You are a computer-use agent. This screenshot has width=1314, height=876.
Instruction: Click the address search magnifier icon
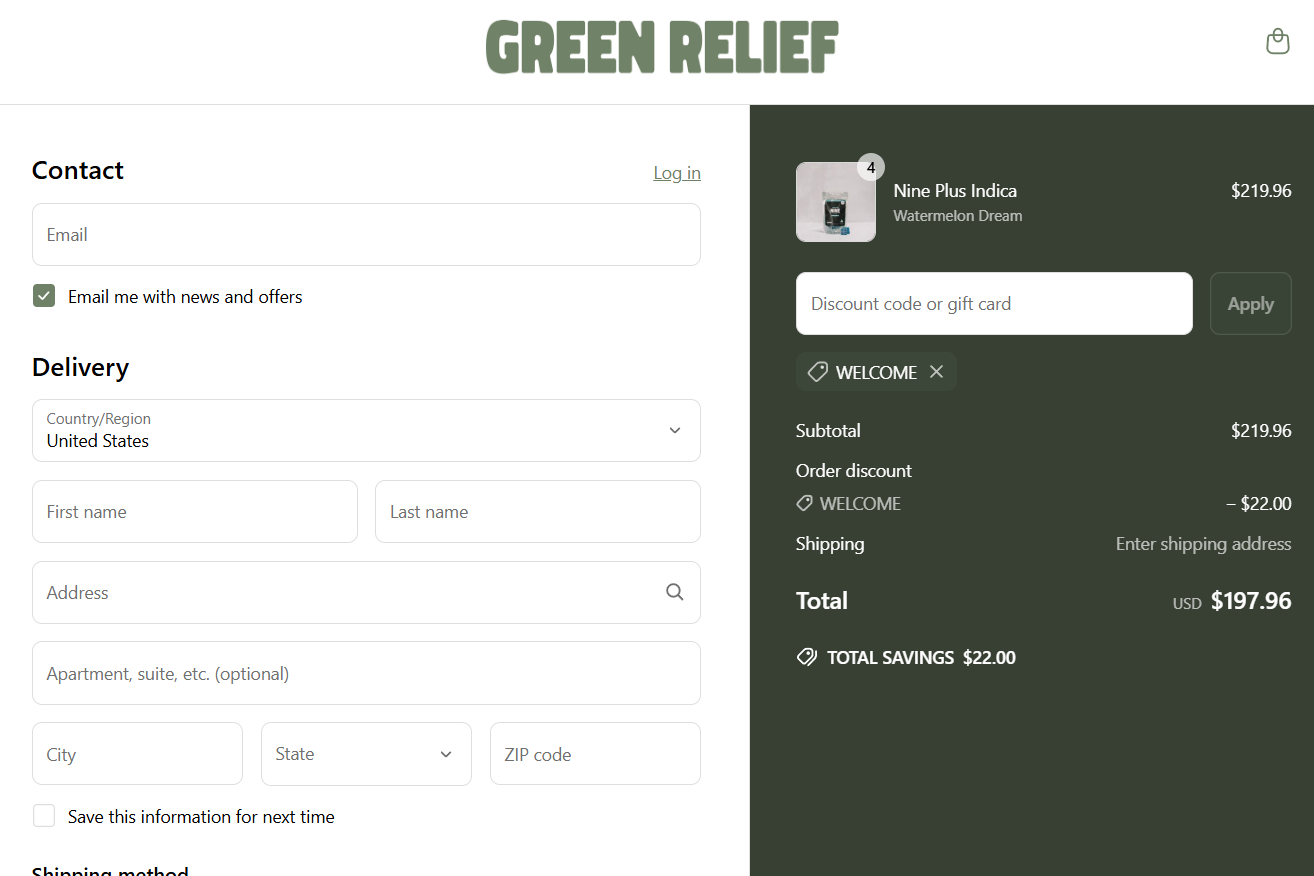[675, 592]
